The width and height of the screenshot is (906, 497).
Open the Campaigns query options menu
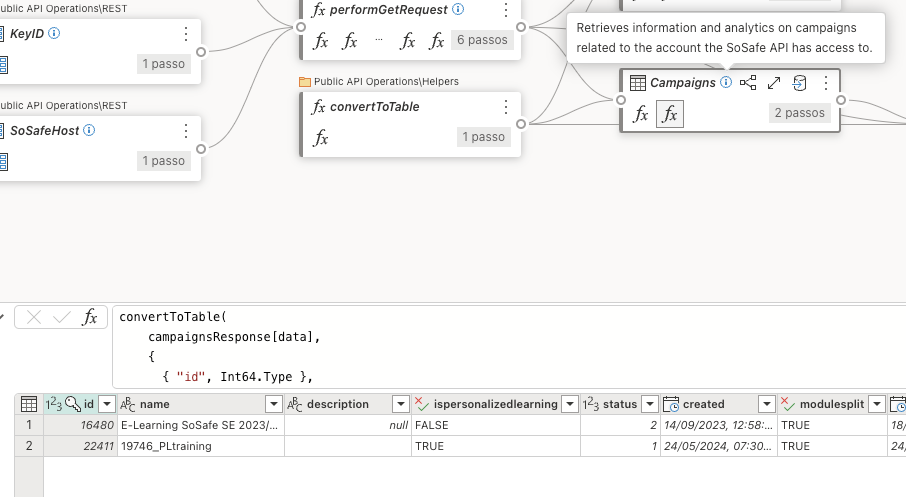point(826,83)
